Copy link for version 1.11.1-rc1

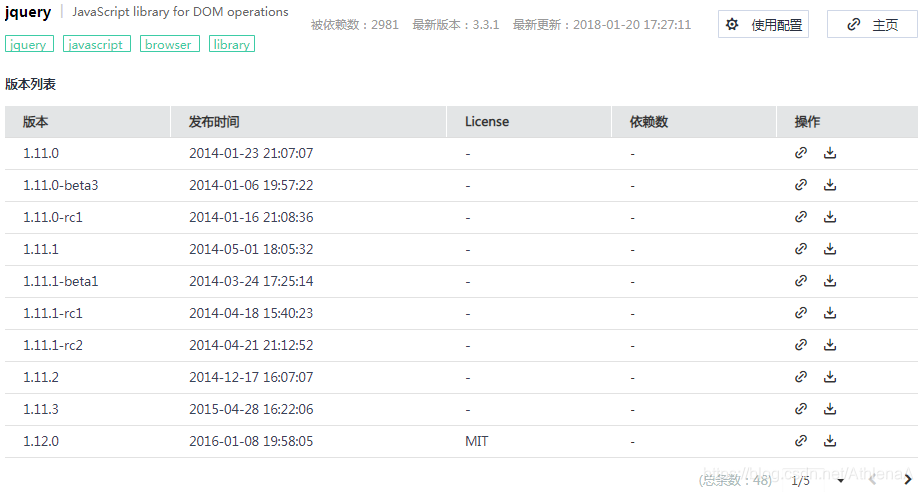click(x=801, y=313)
